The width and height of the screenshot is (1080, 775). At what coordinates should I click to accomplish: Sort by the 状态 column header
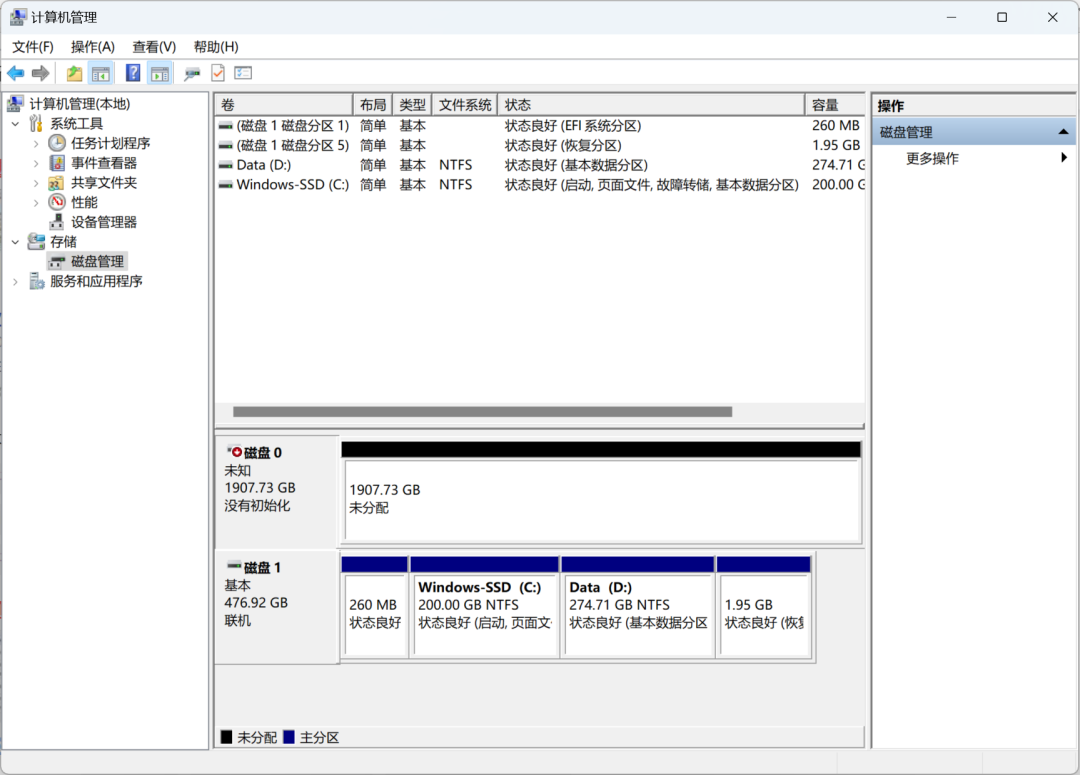651,105
